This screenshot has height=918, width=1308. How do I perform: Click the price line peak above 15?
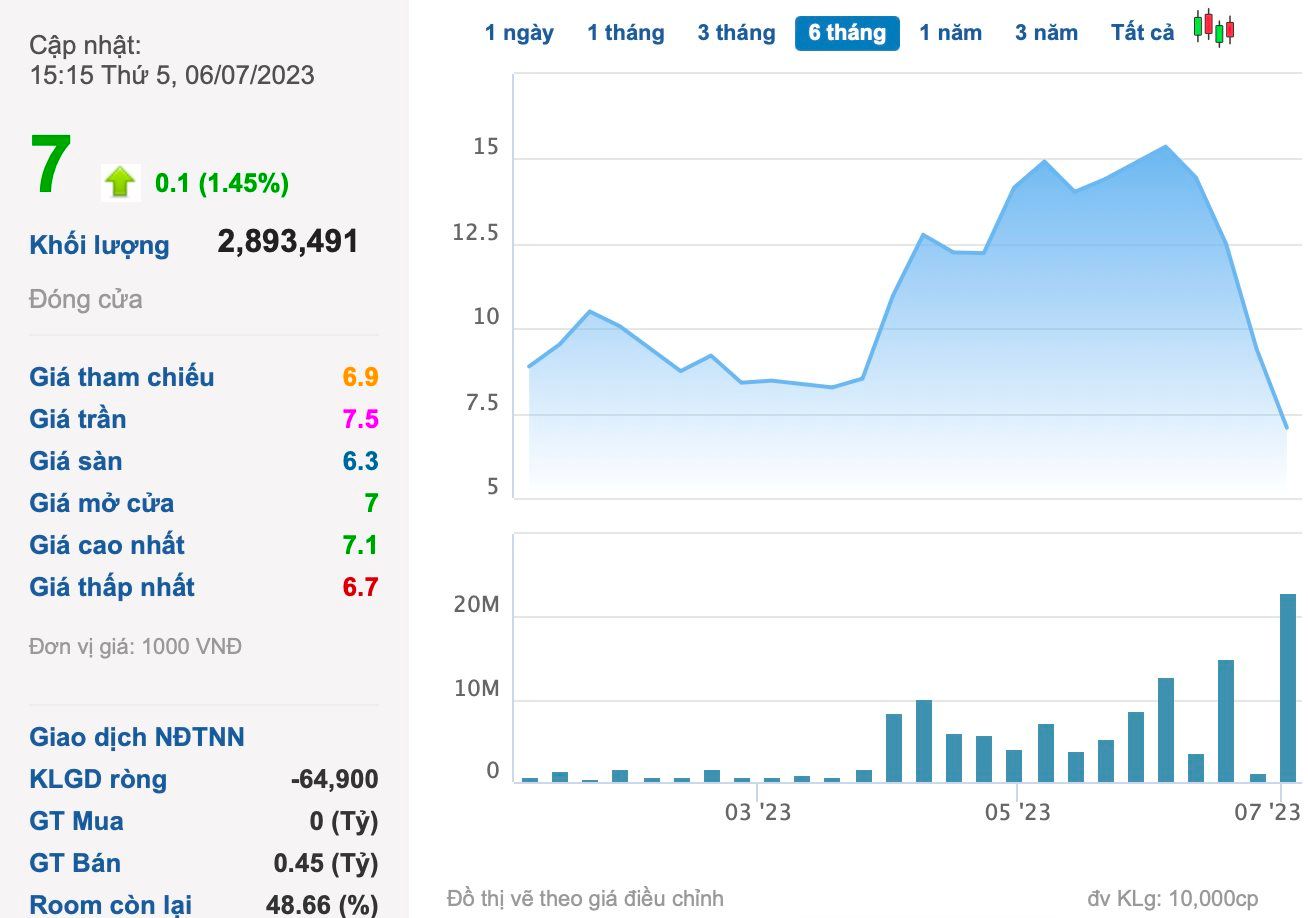point(1166,146)
